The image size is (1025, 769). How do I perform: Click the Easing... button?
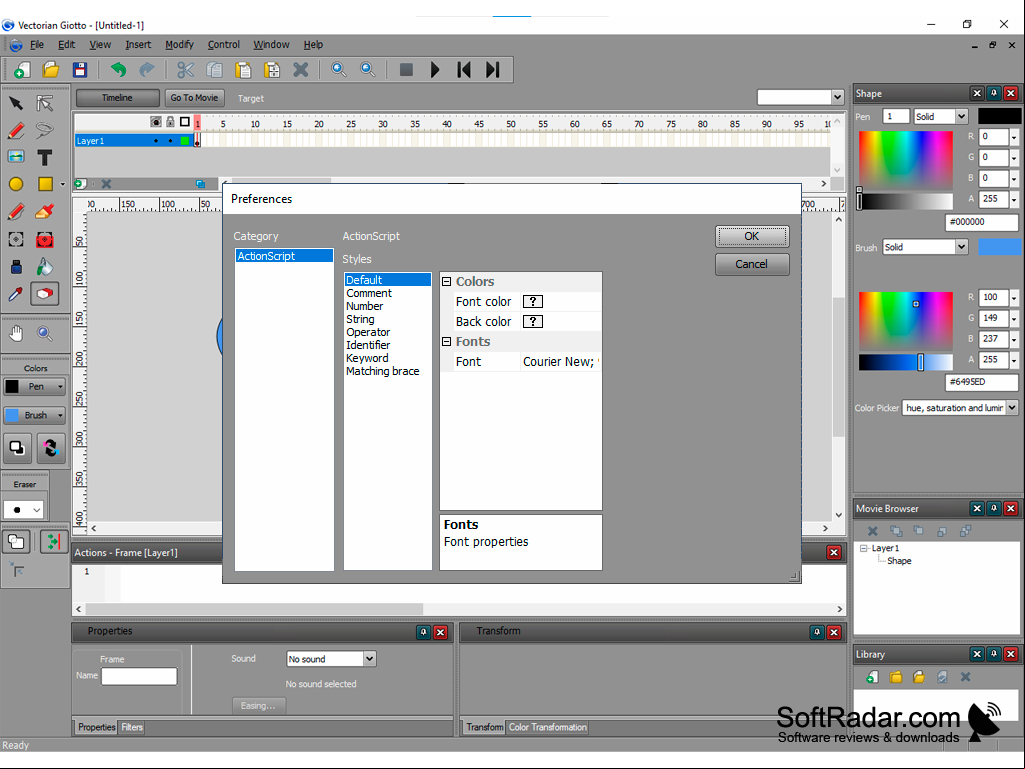coord(258,706)
